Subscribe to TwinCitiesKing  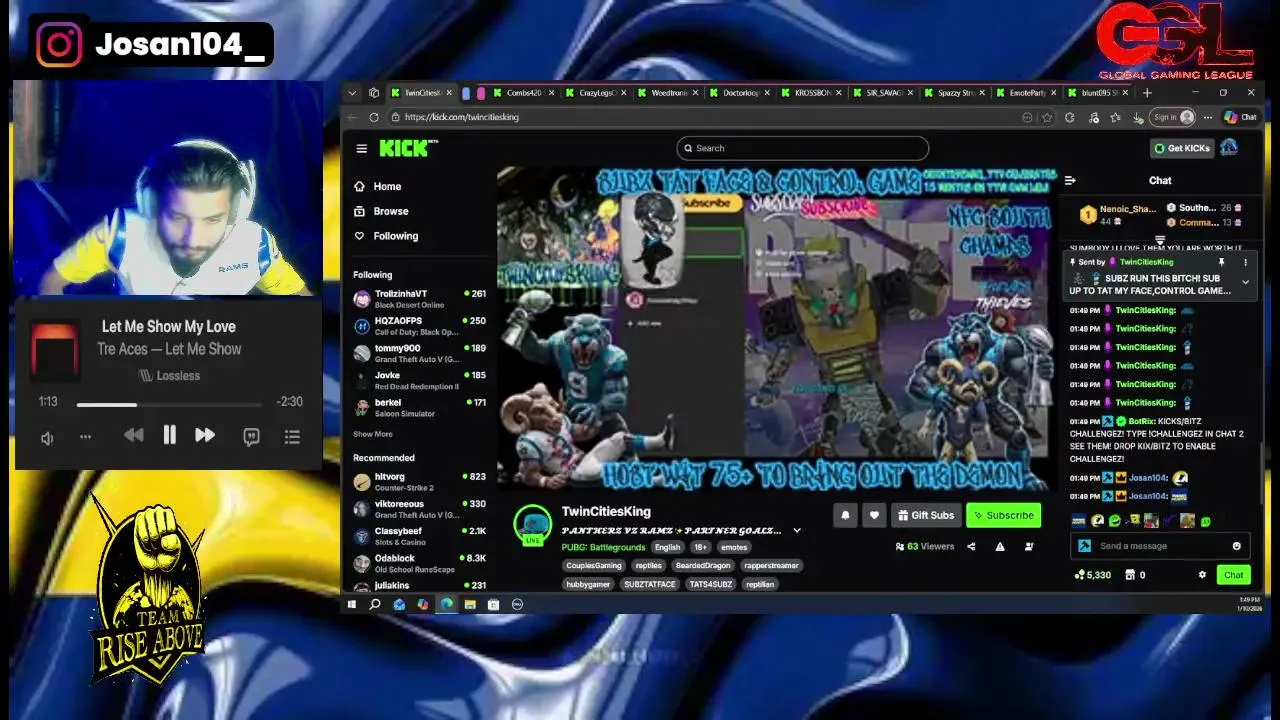coord(1003,515)
